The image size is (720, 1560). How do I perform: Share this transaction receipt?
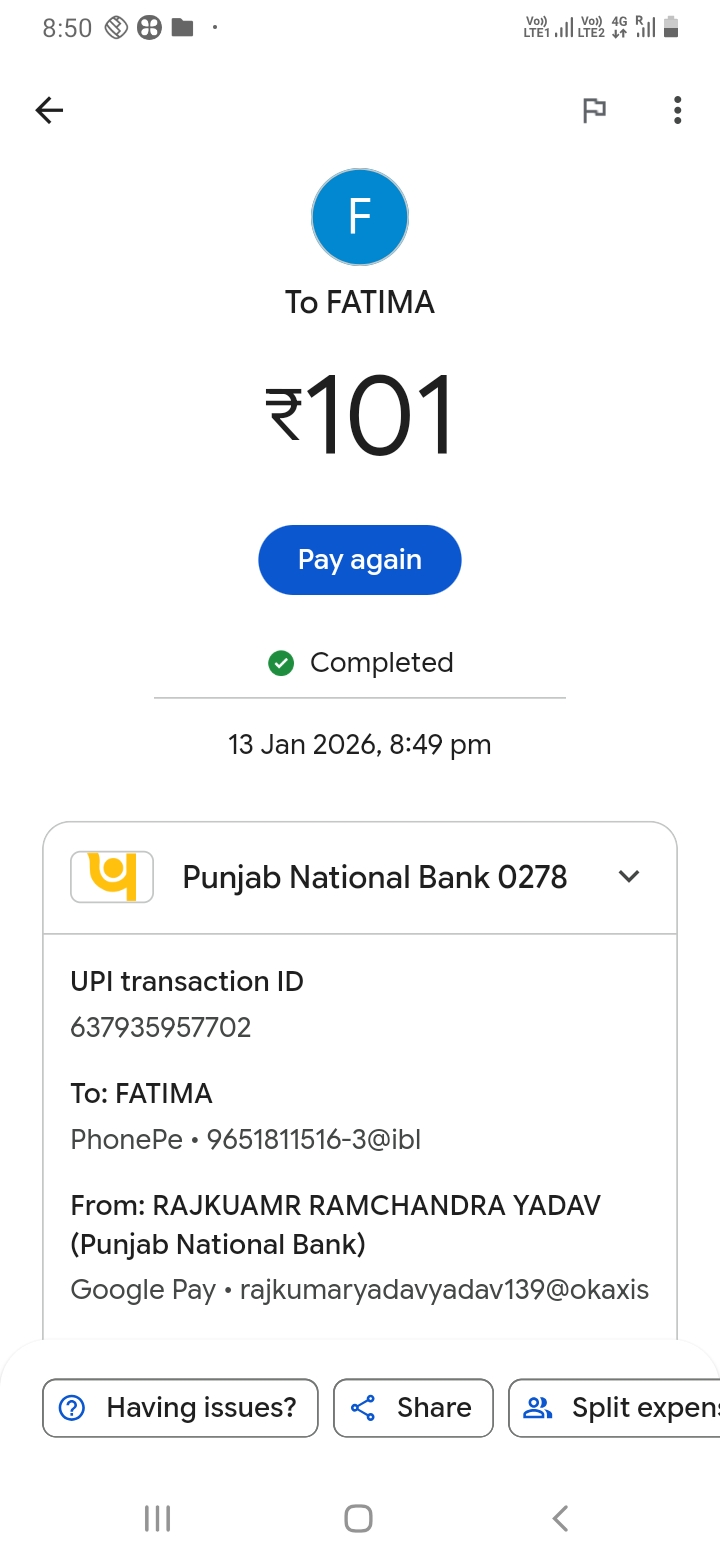click(x=413, y=1408)
